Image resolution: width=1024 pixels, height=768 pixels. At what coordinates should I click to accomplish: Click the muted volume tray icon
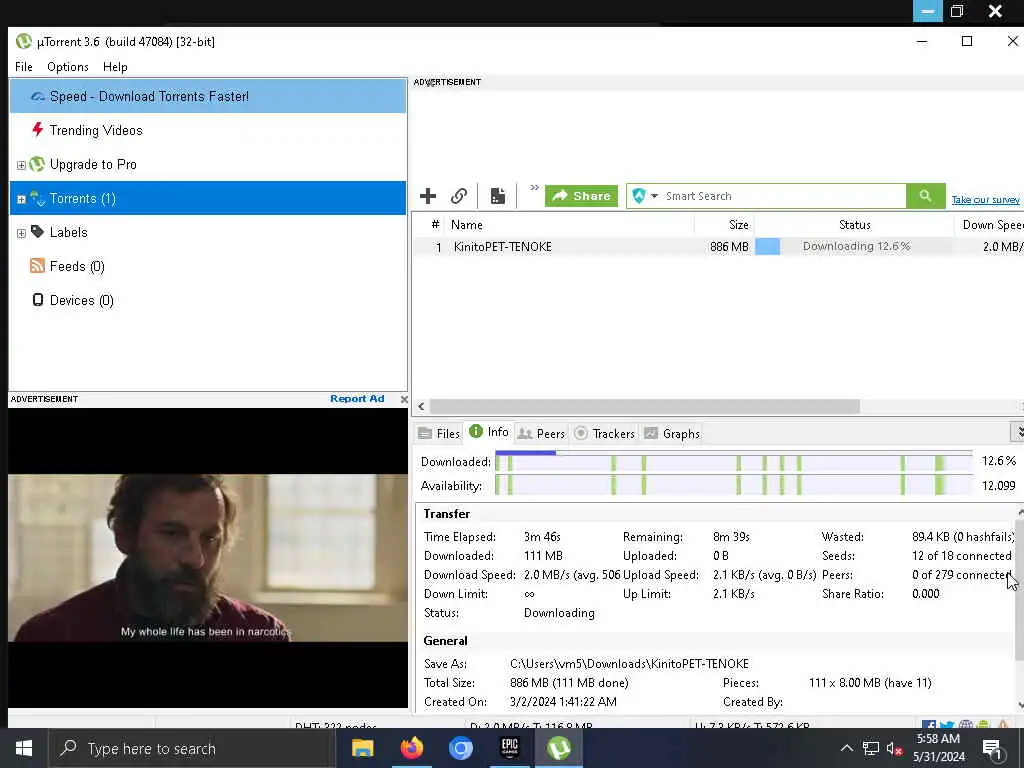(894, 748)
